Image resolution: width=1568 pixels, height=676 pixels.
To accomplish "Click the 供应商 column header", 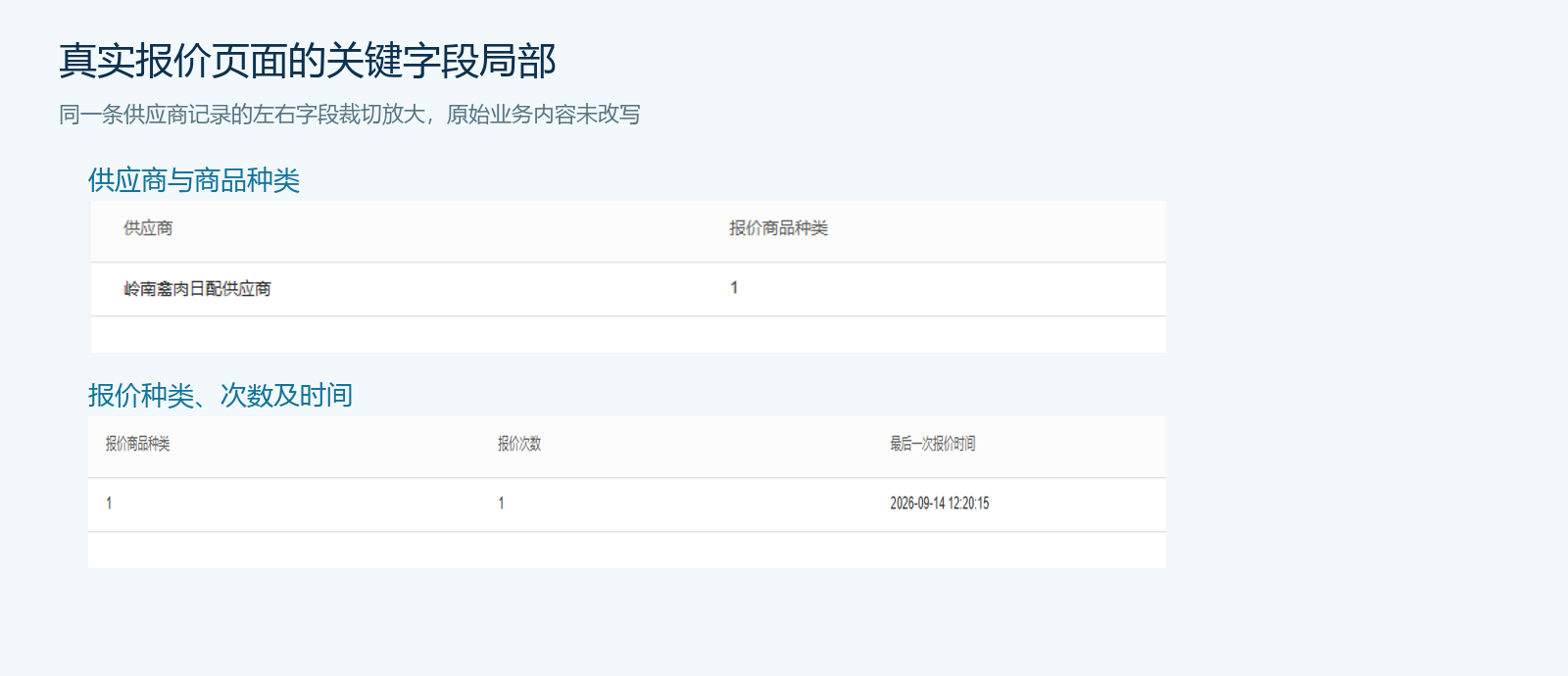I will [148, 228].
